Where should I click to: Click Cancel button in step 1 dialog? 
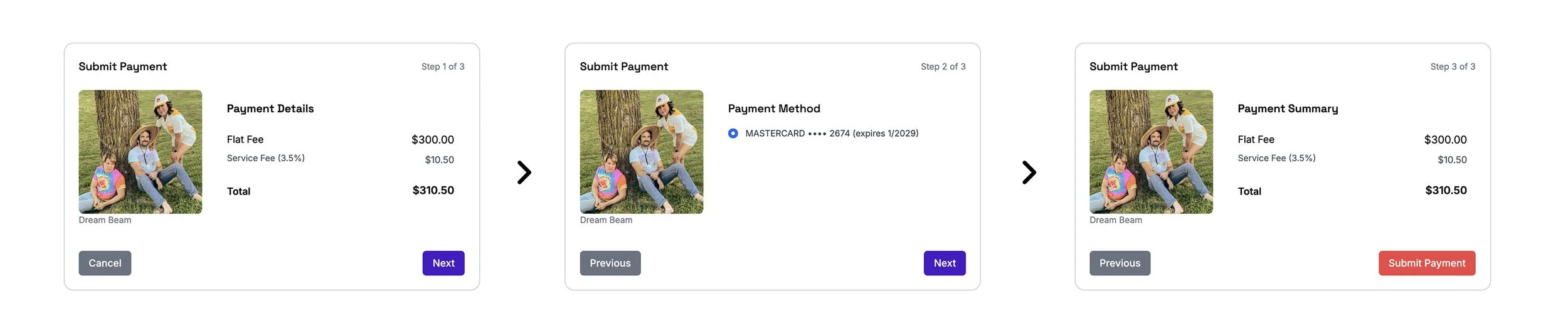coord(105,263)
